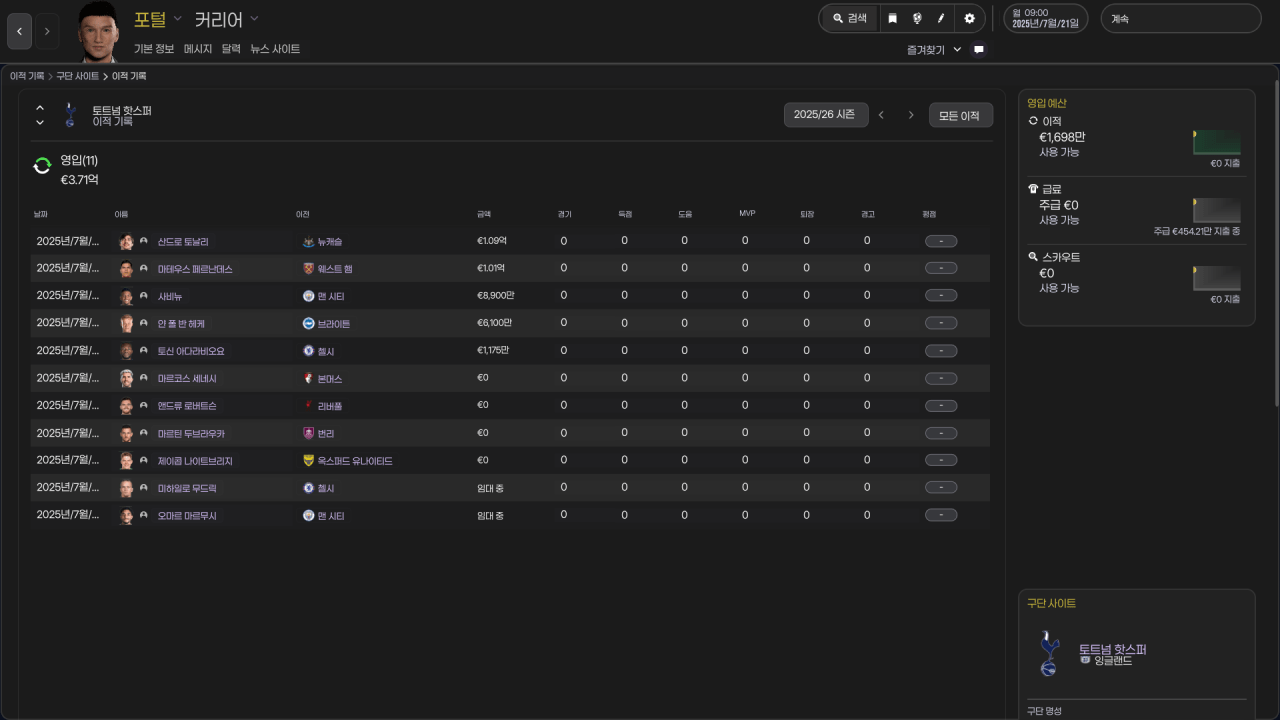Click the West Ham club badge icon
The height and width of the screenshot is (720, 1280).
[308, 269]
